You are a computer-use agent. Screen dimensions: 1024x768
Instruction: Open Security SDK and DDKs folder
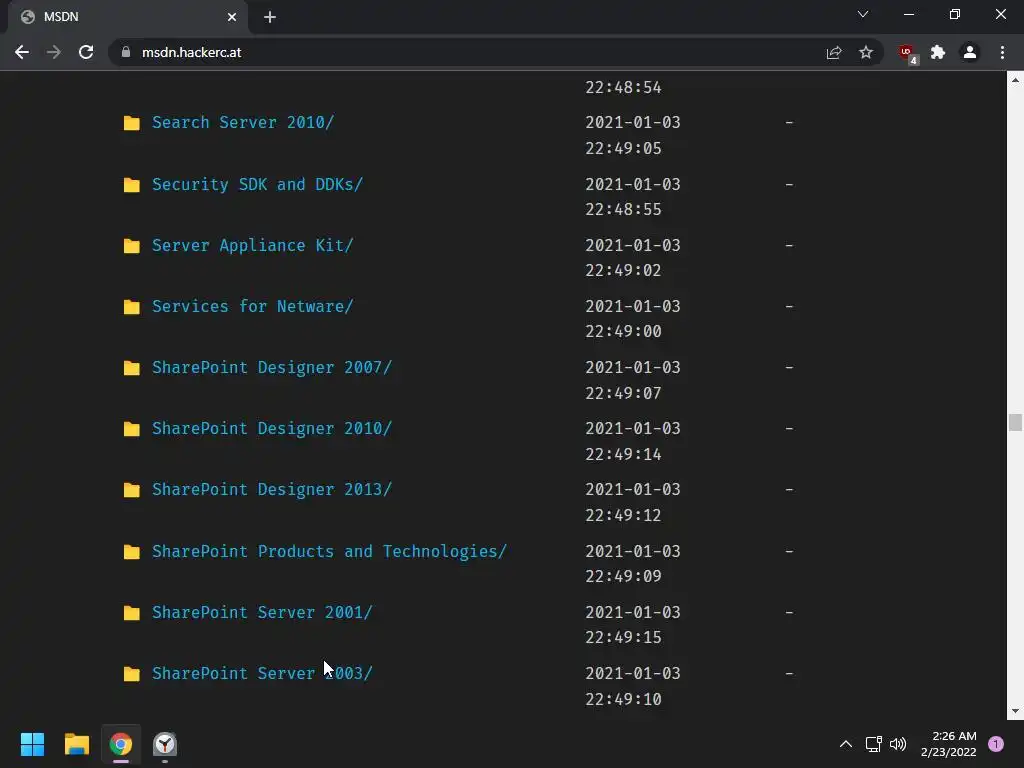pos(257,184)
